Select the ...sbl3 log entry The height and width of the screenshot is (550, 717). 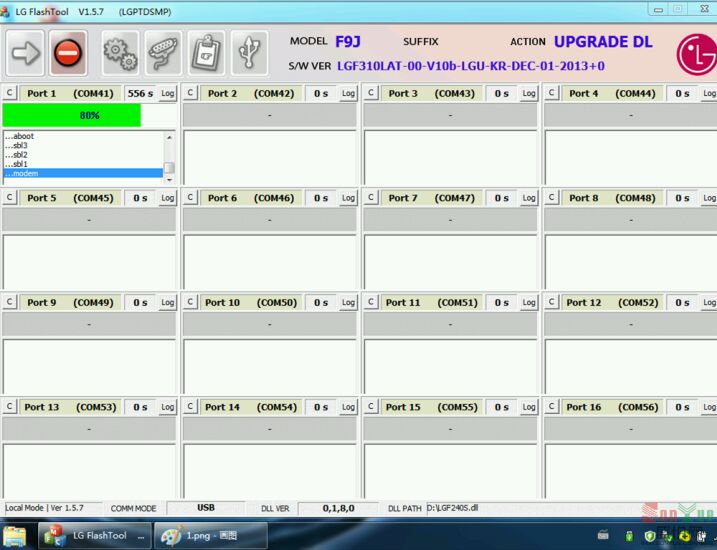(x=83, y=145)
